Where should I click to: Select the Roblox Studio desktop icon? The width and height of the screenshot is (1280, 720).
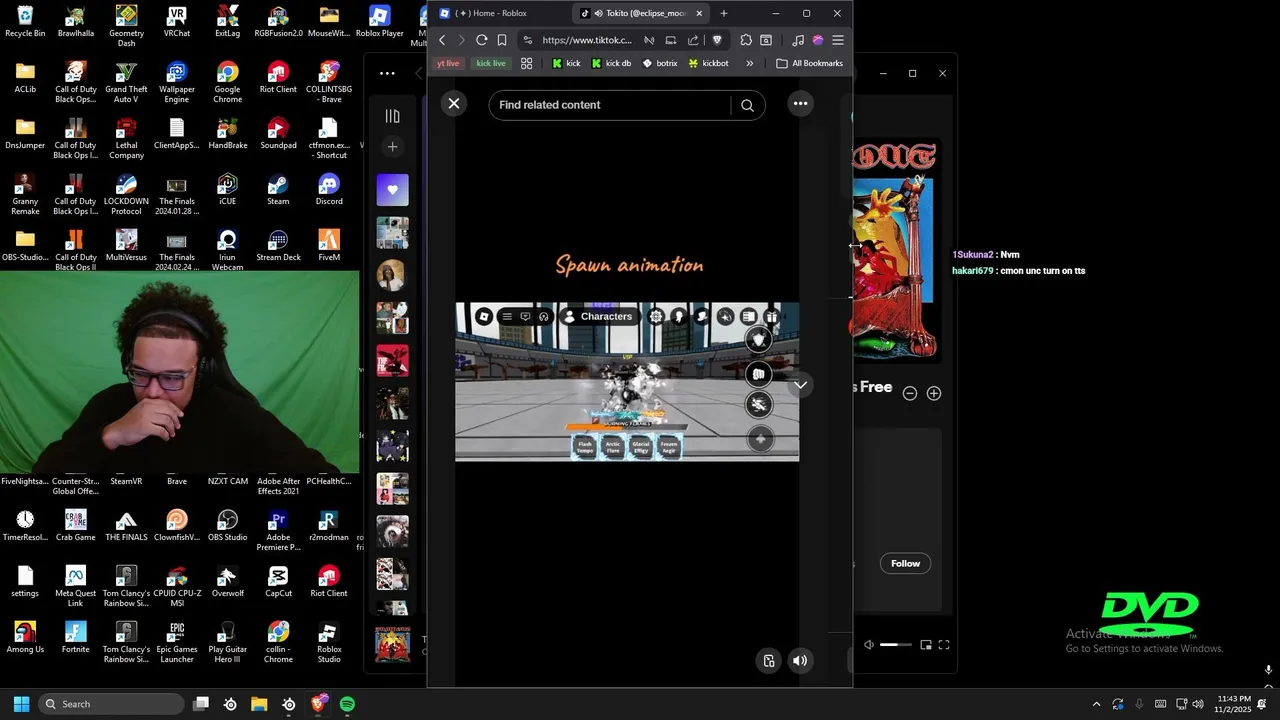click(x=329, y=642)
